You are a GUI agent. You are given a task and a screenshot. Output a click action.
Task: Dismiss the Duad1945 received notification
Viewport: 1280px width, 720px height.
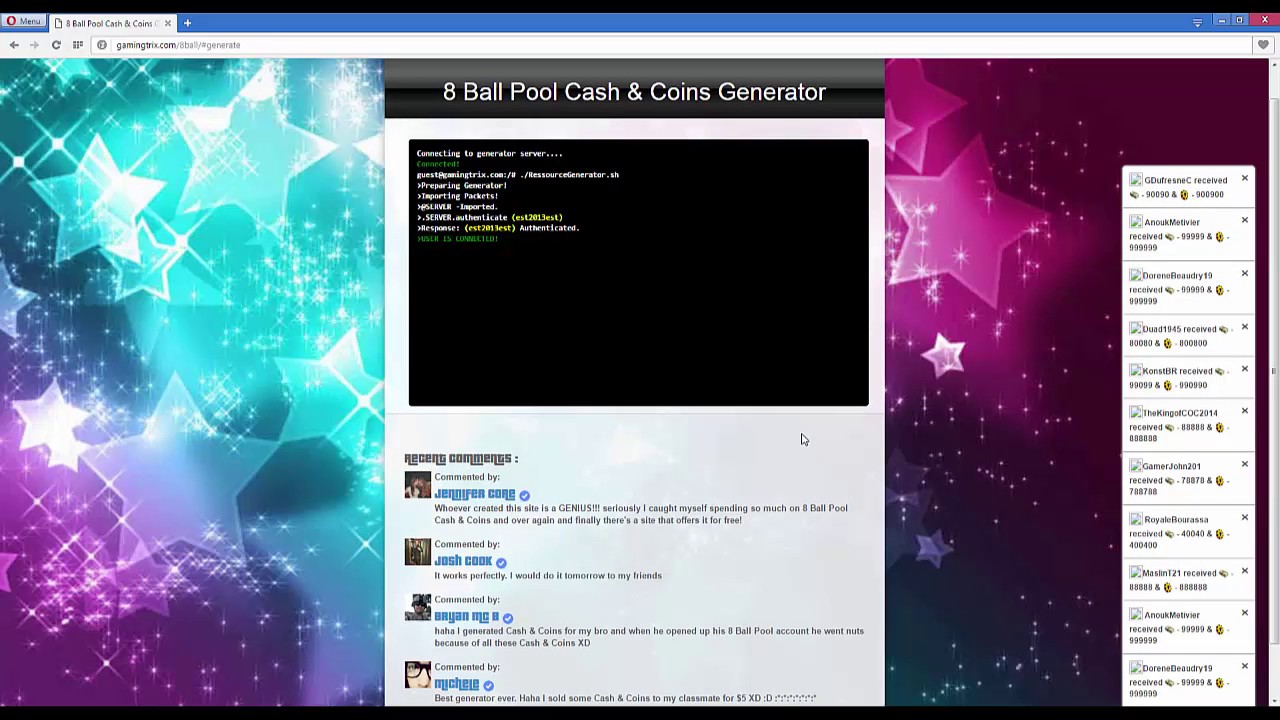(x=1245, y=327)
